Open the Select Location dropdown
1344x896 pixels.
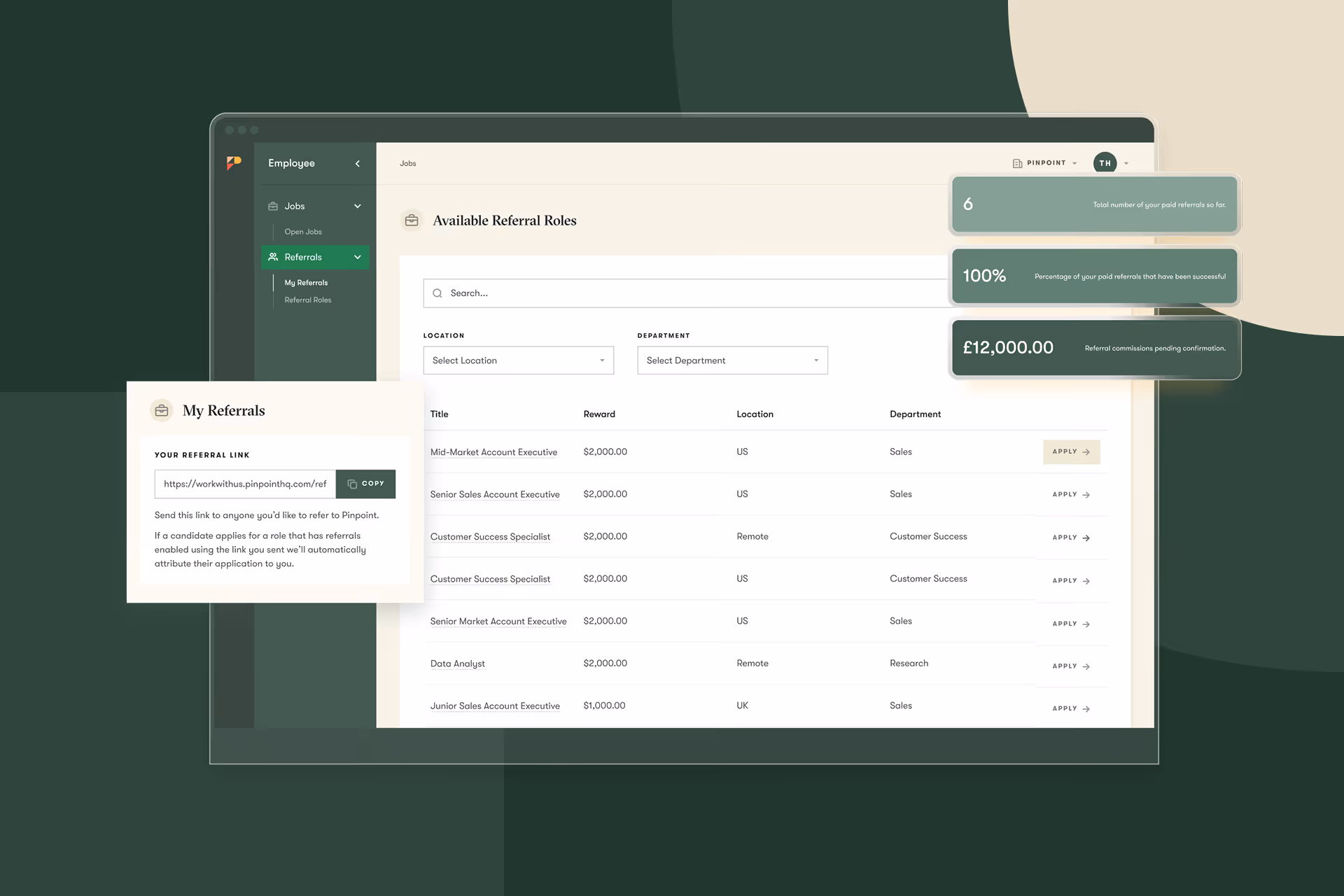(519, 360)
